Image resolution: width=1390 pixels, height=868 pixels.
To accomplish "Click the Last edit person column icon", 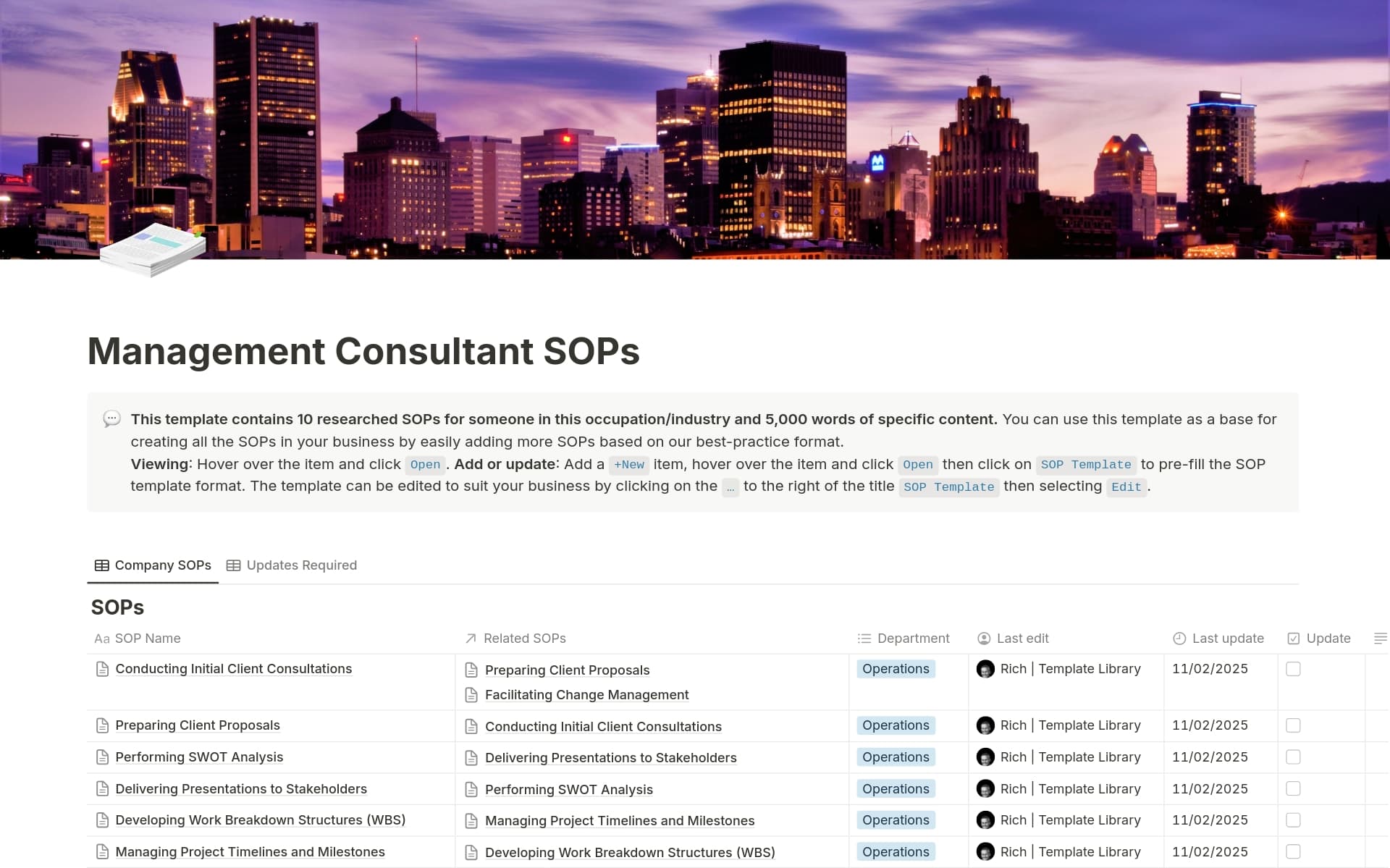I will coord(984,639).
